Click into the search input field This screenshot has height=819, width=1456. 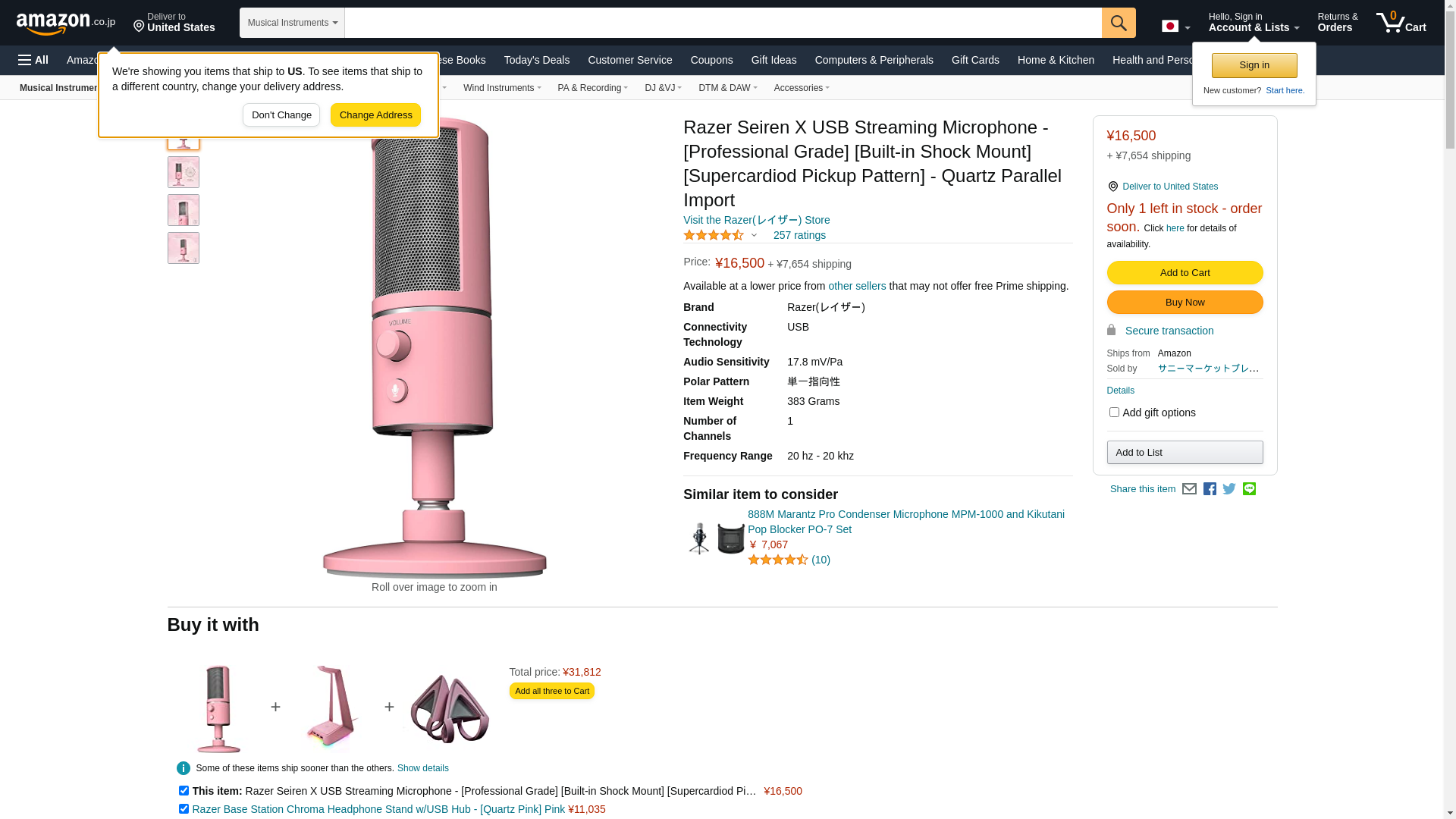[x=723, y=23]
